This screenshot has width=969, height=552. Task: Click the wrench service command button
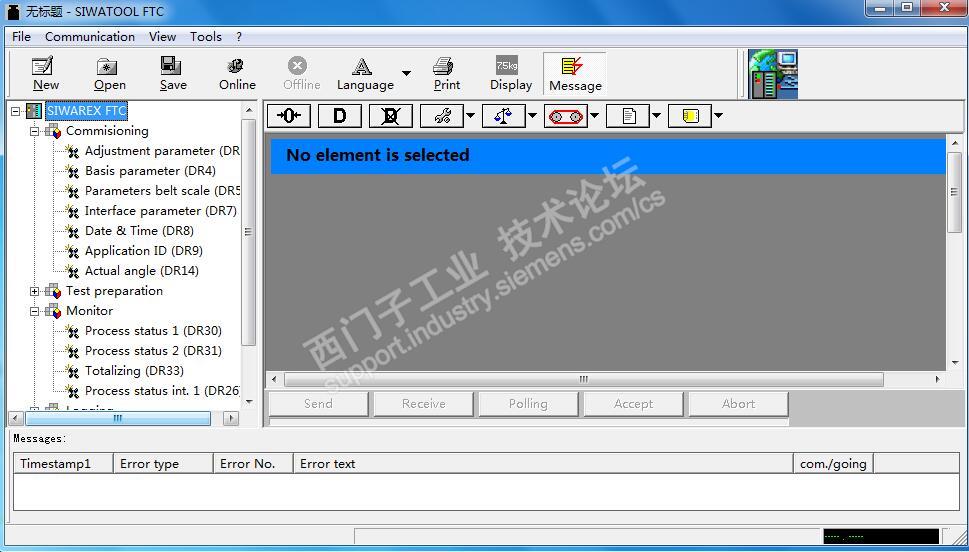pos(442,116)
